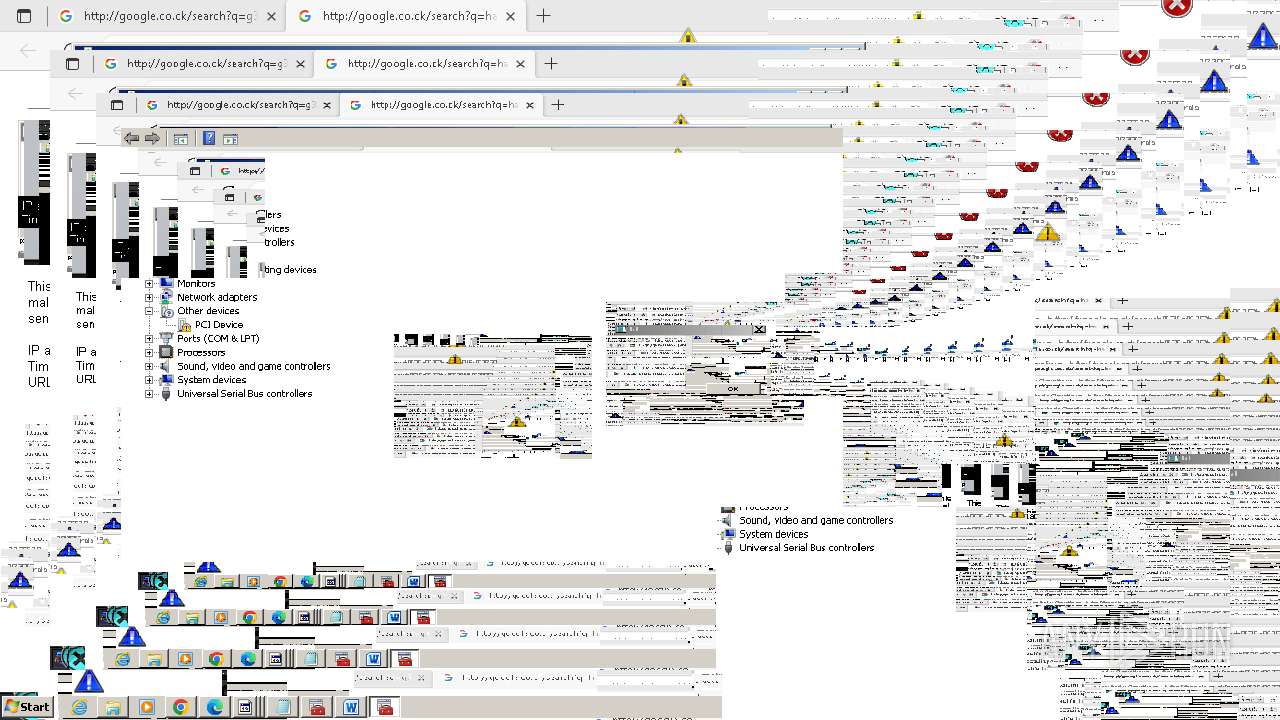The height and width of the screenshot is (720, 1280).
Task: Click OK in the small dialog
Action: pyautogui.click(x=733, y=389)
